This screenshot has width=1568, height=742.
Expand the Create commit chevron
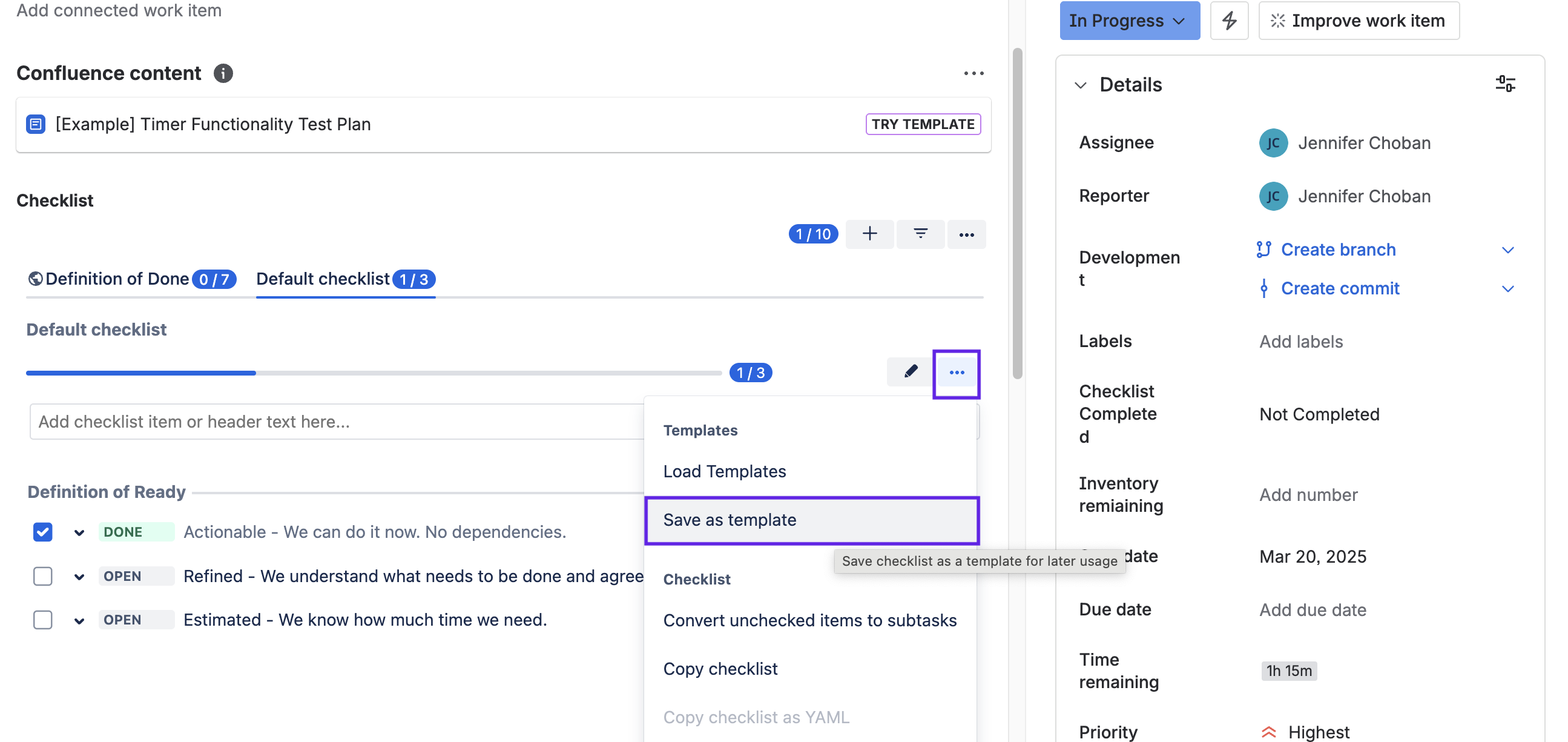click(x=1507, y=289)
